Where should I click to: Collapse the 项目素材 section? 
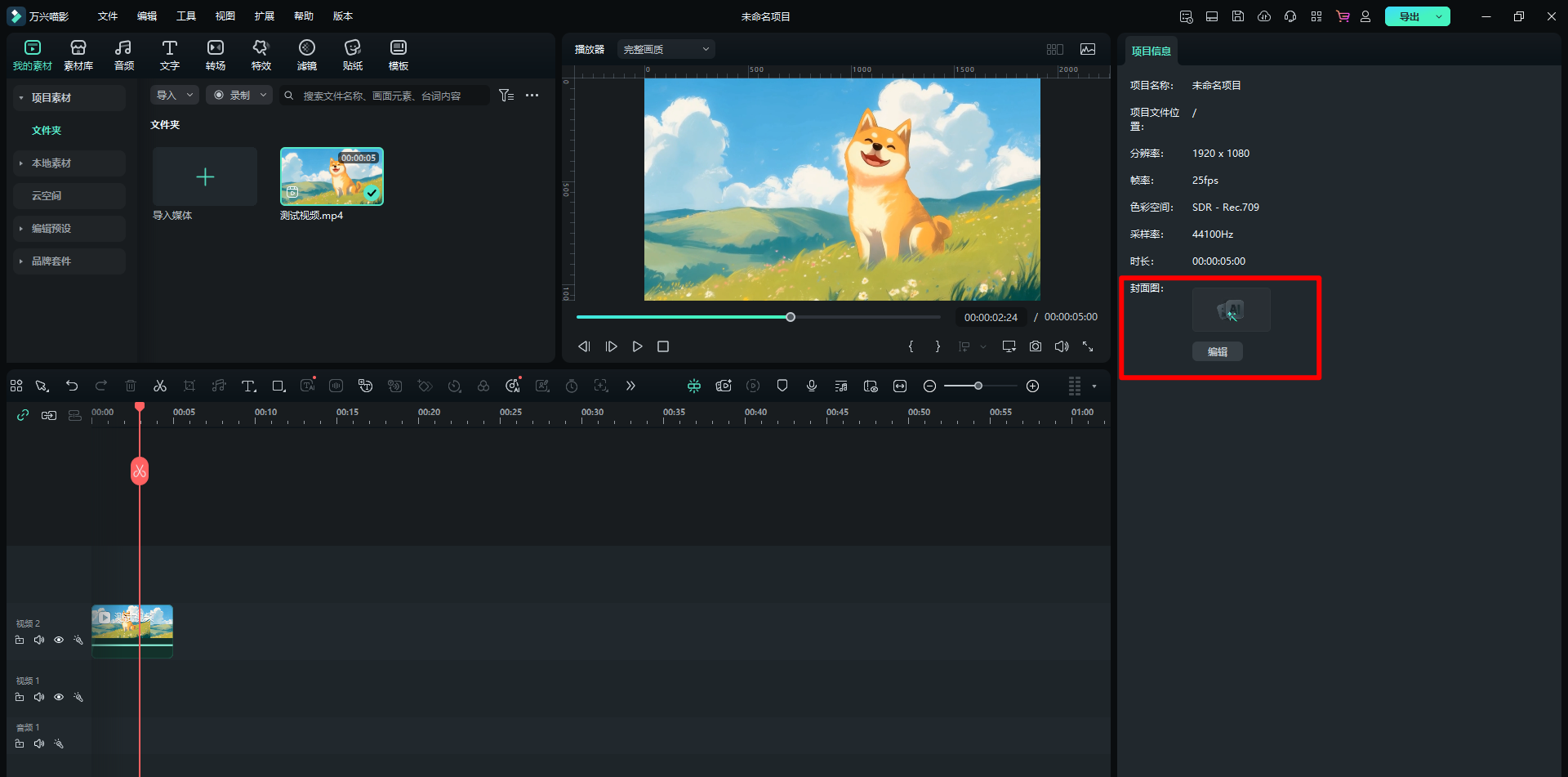(x=21, y=98)
